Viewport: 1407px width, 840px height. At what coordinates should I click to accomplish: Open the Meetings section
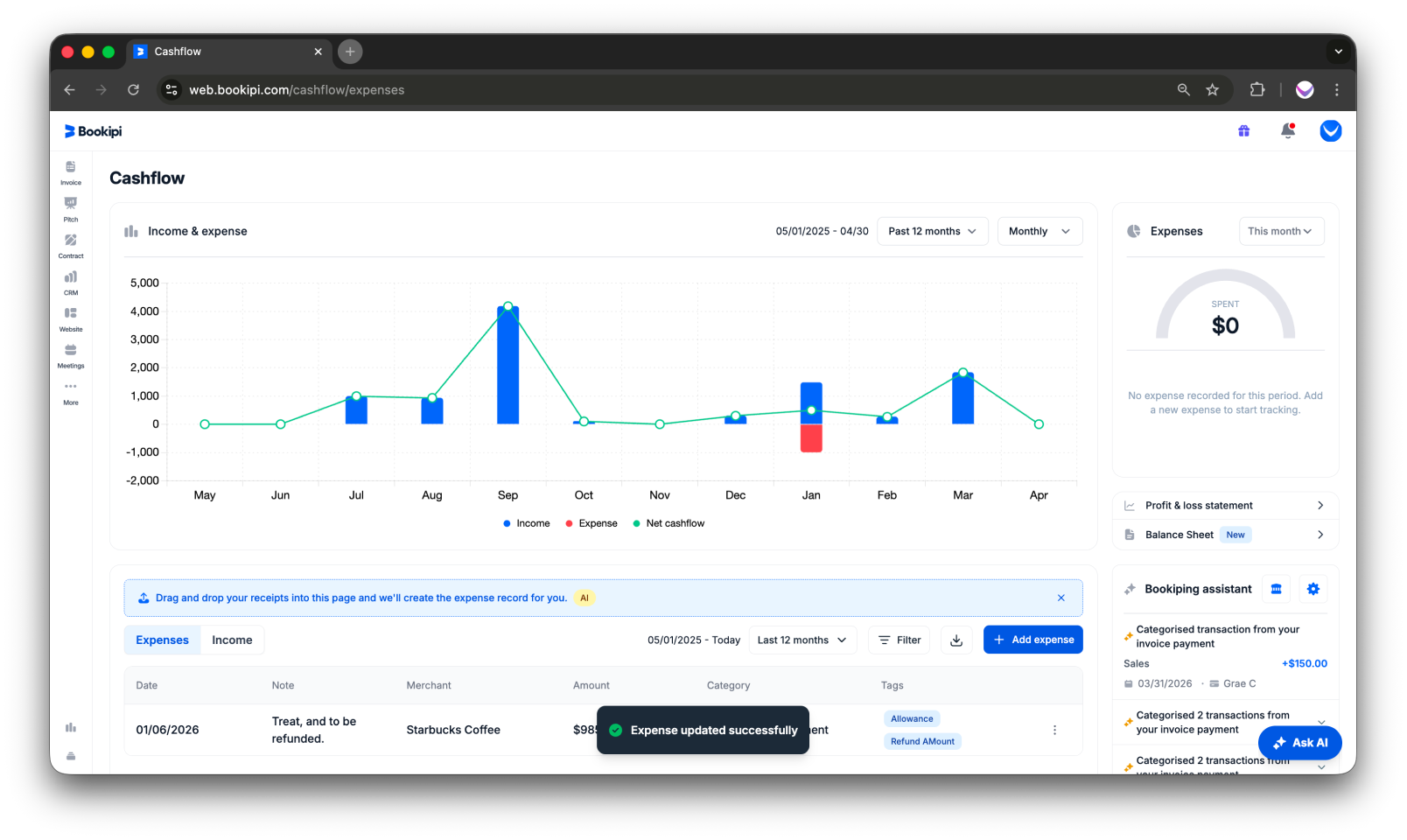point(70,355)
